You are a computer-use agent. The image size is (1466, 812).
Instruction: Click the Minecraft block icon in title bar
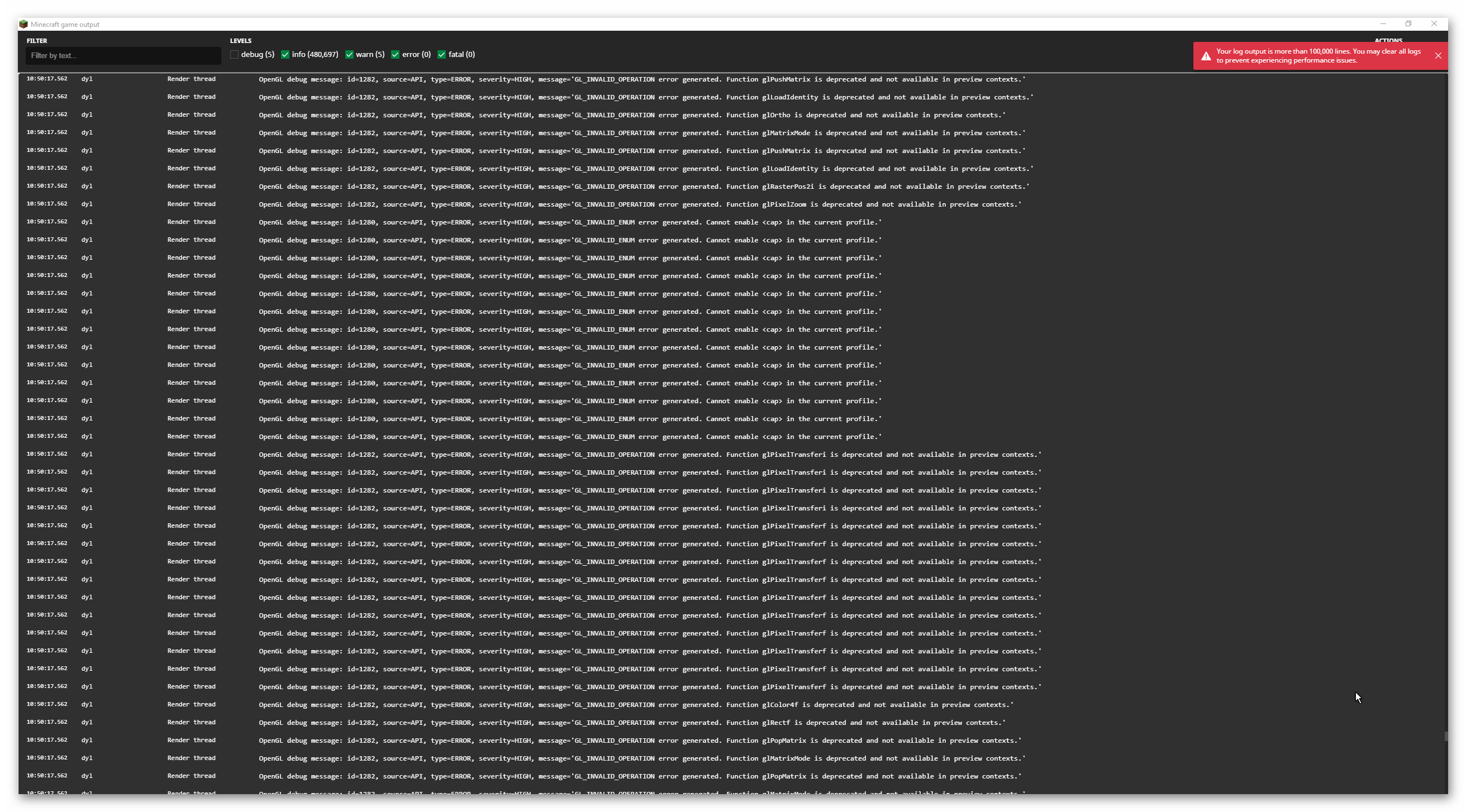coord(23,24)
